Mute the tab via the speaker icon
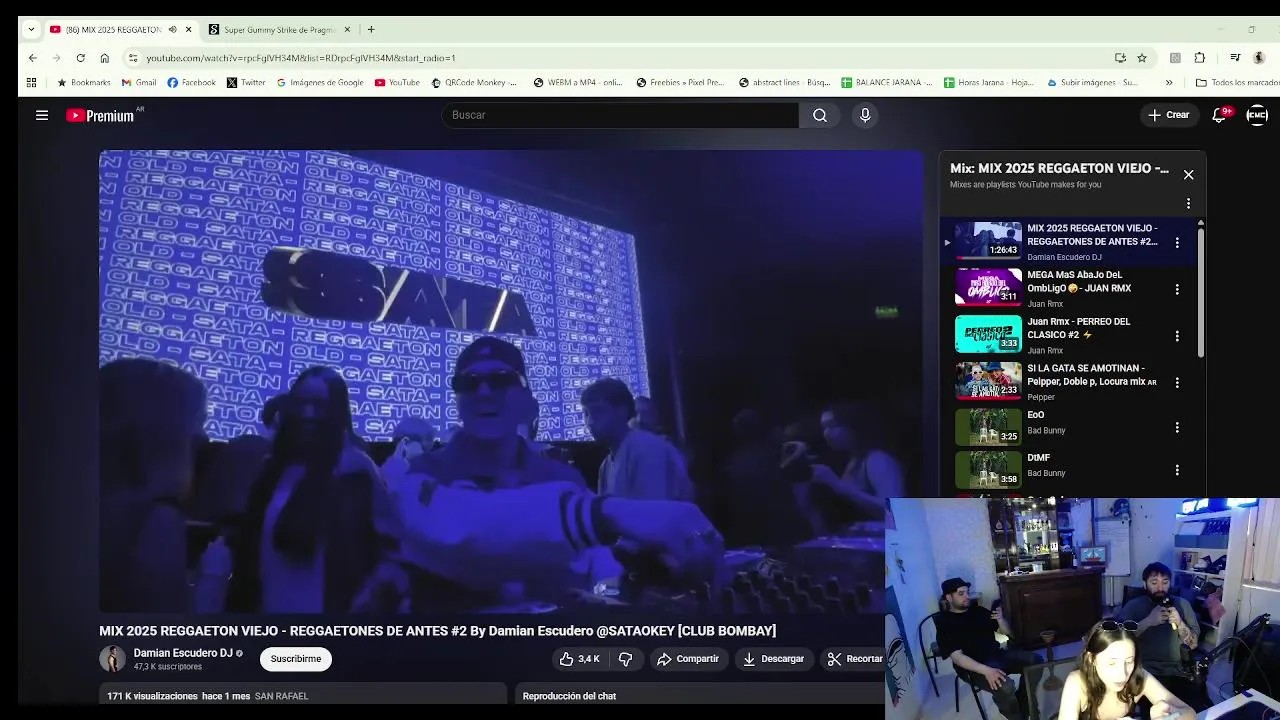Image resolution: width=1280 pixels, height=720 pixels. point(173,30)
